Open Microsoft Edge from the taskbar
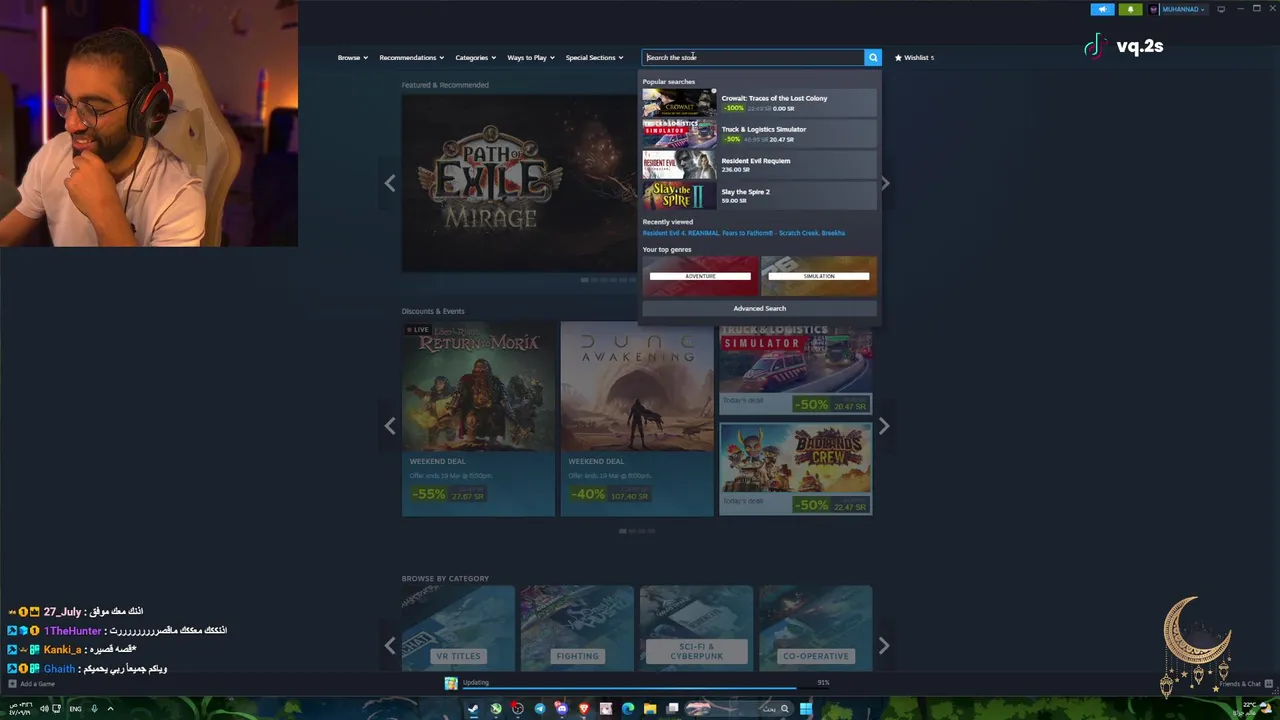The height and width of the screenshot is (720, 1280). tap(628, 709)
